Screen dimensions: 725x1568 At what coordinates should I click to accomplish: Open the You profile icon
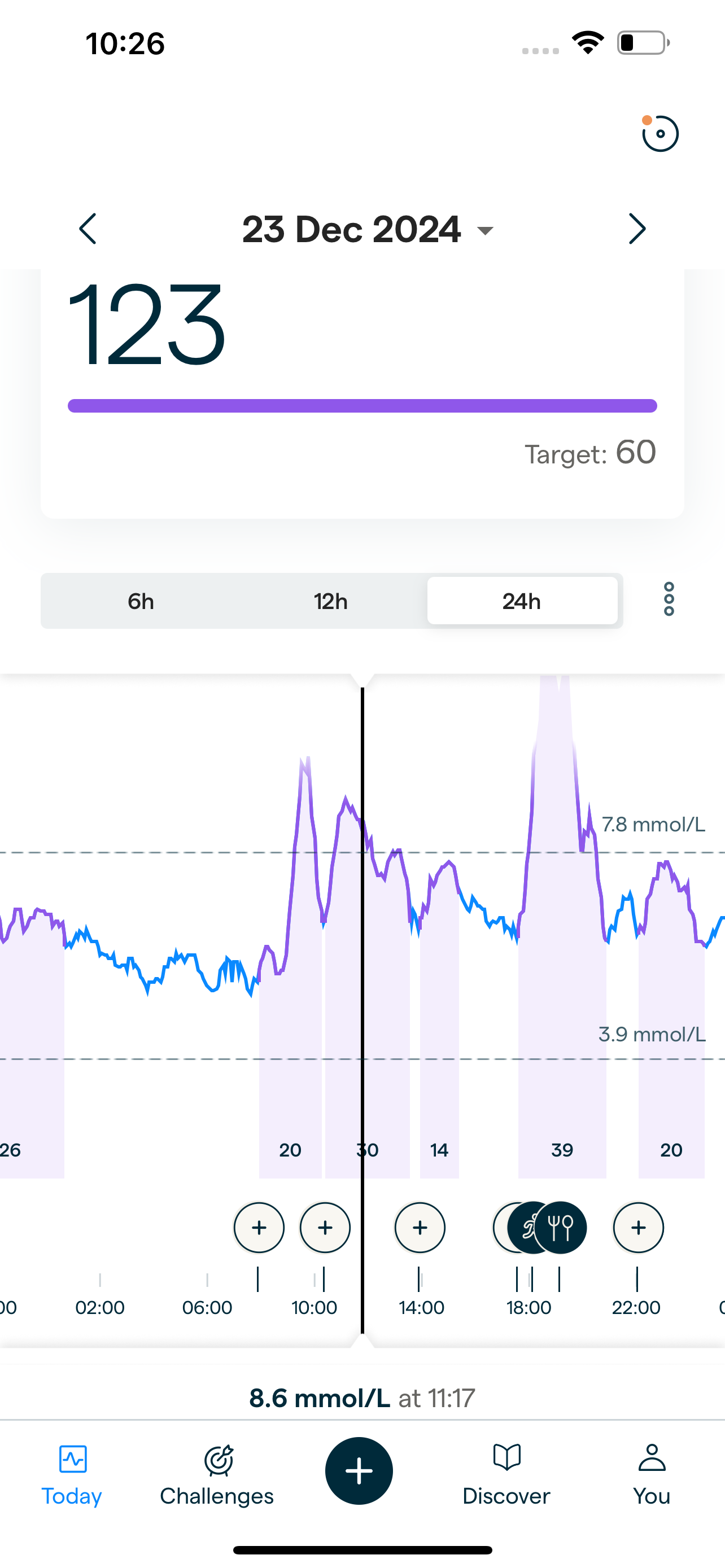[652, 1458]
